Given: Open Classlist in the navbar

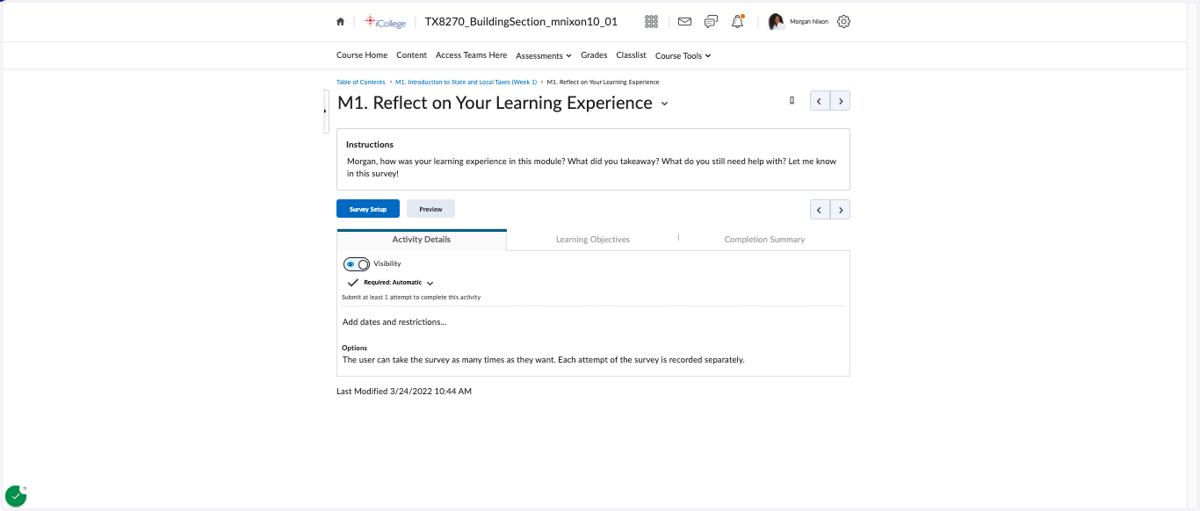Looking at the screenshot, I should 631,55.
